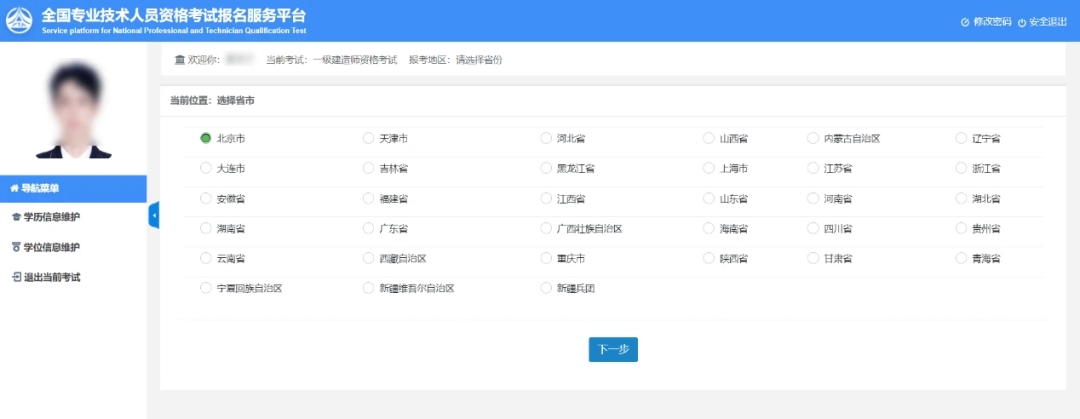This screenshot has height=419, width=1080.
Task: Click the graduation cap icon for 学历信息维护
Action: tap(15, 217)
